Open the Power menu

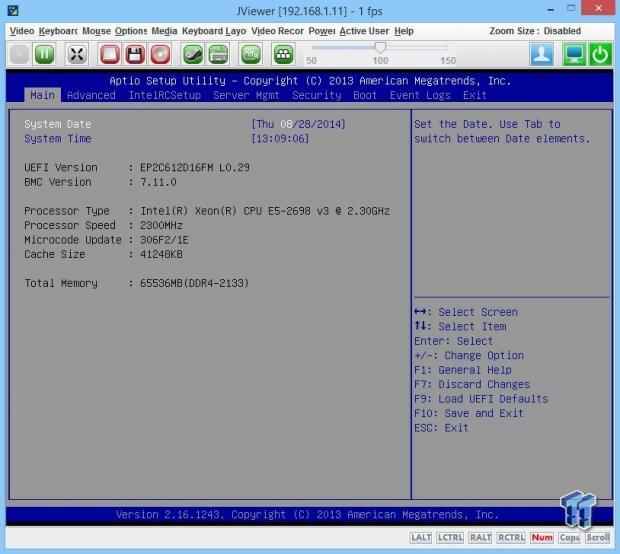322,31
